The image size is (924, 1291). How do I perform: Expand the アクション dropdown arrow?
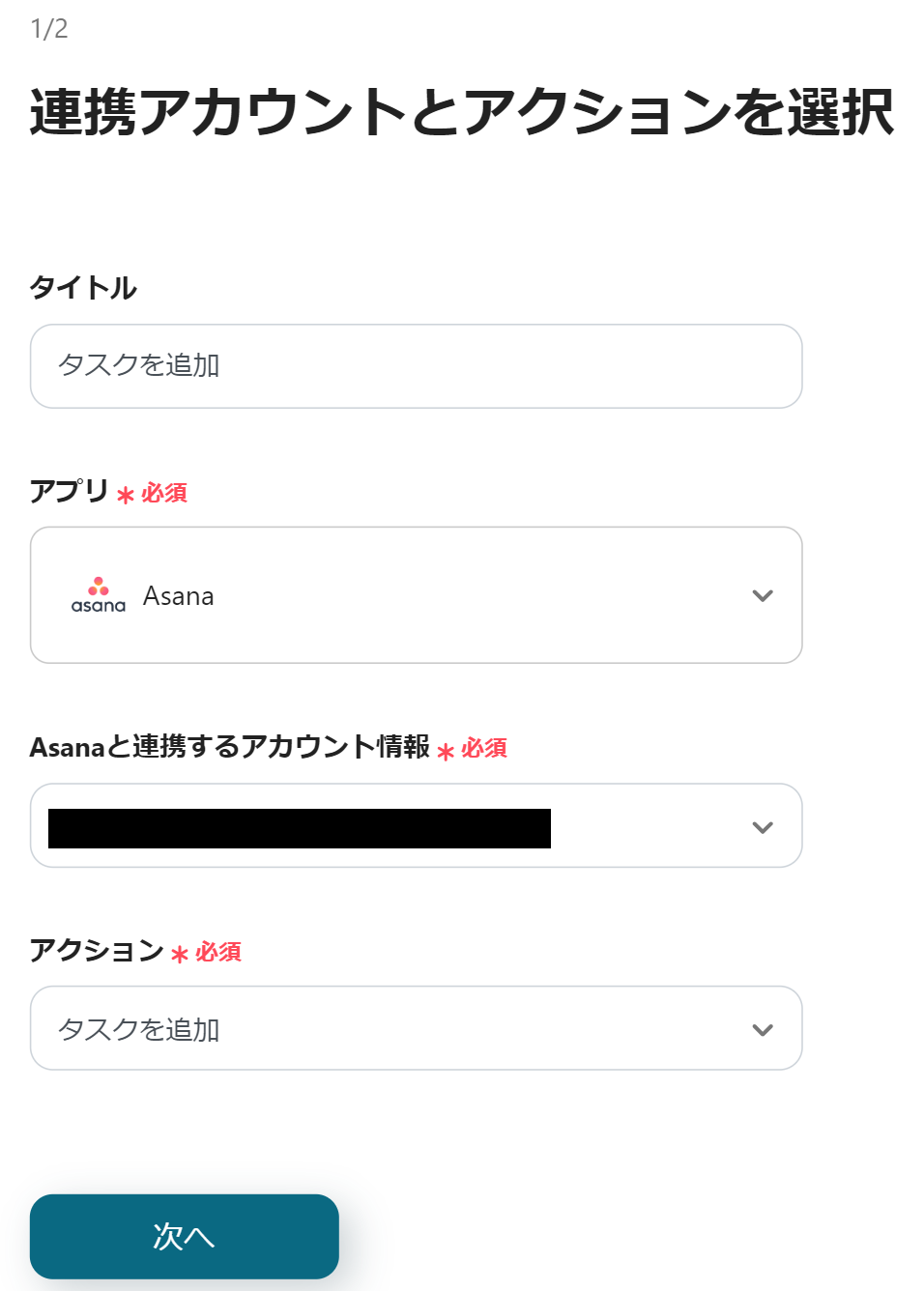(763, 1029)
